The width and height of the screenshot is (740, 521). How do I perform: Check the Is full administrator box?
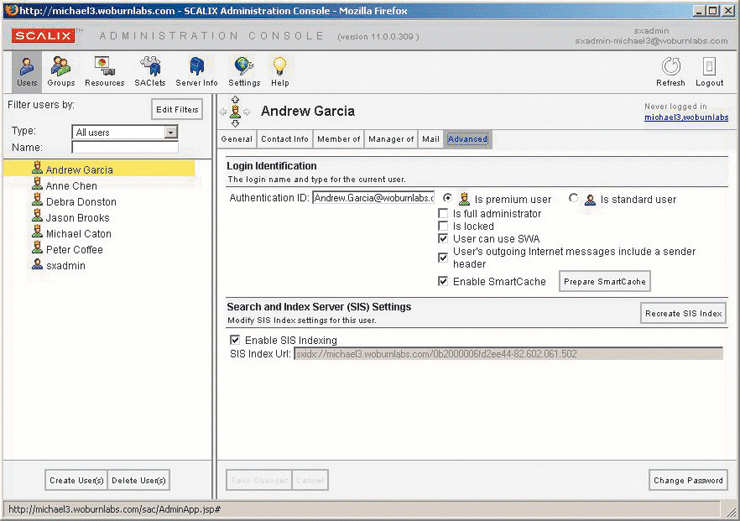coord(443,213)
